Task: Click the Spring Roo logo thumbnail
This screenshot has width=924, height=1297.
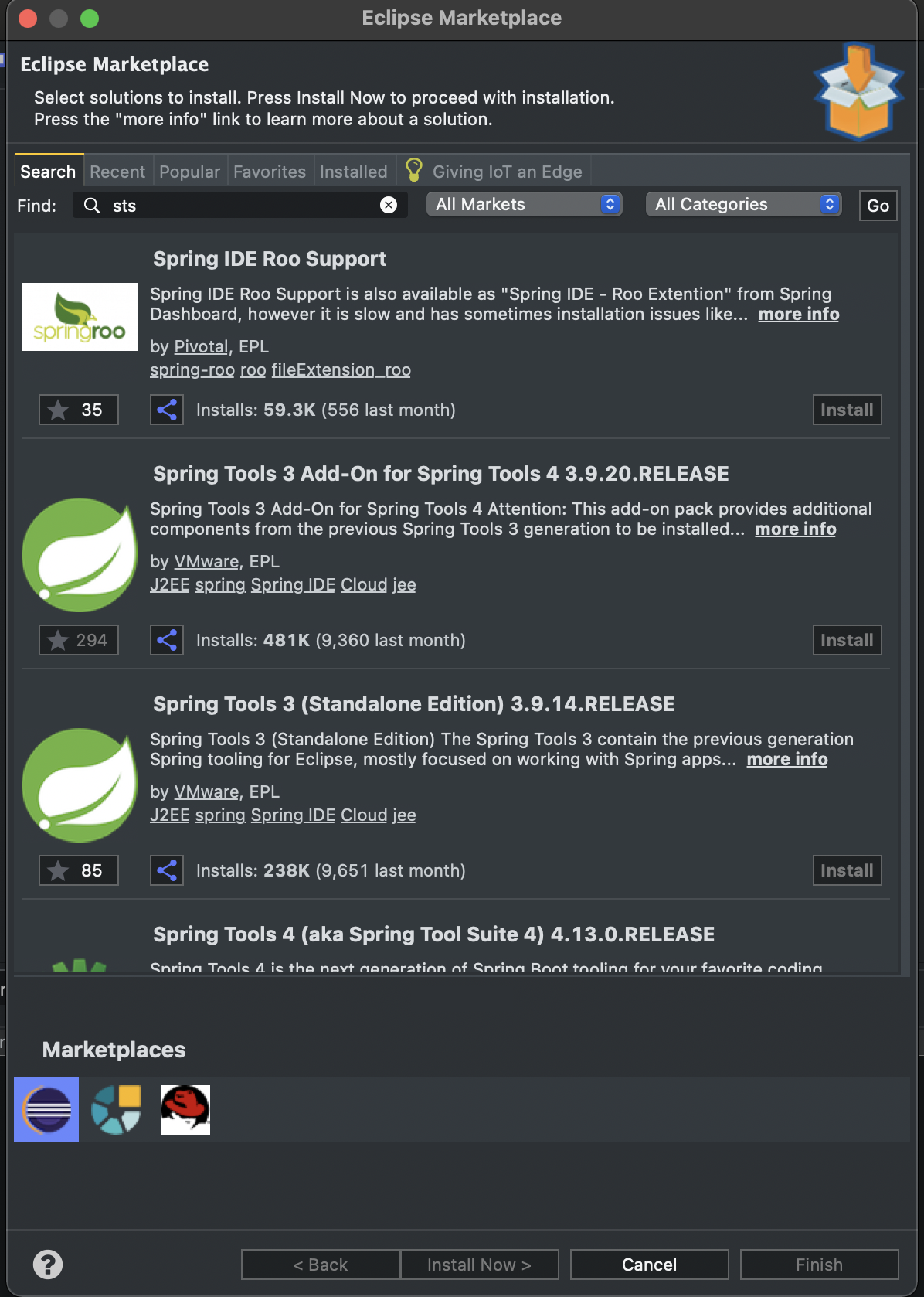Action: [x=80, y=317]
